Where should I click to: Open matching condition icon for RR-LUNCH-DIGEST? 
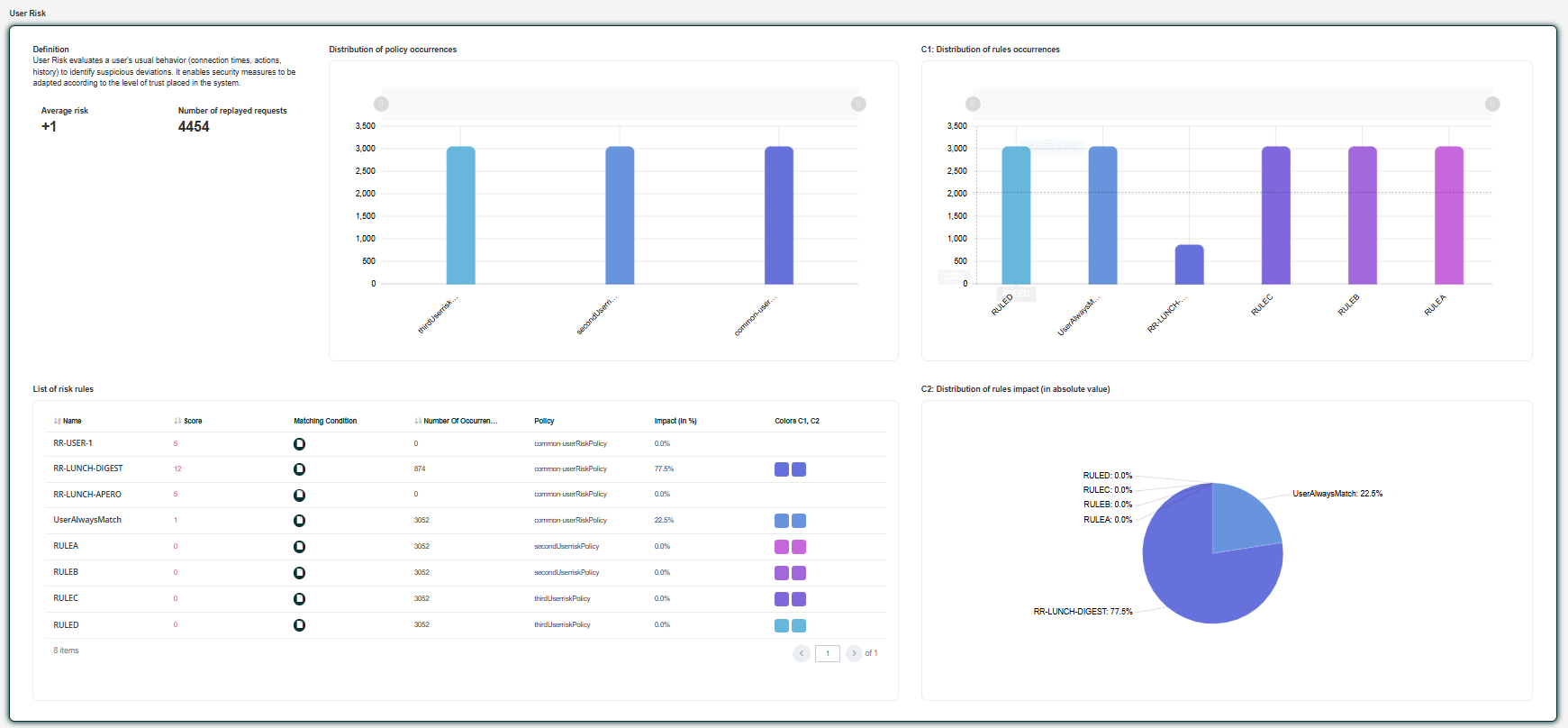[x=299, y=469]
